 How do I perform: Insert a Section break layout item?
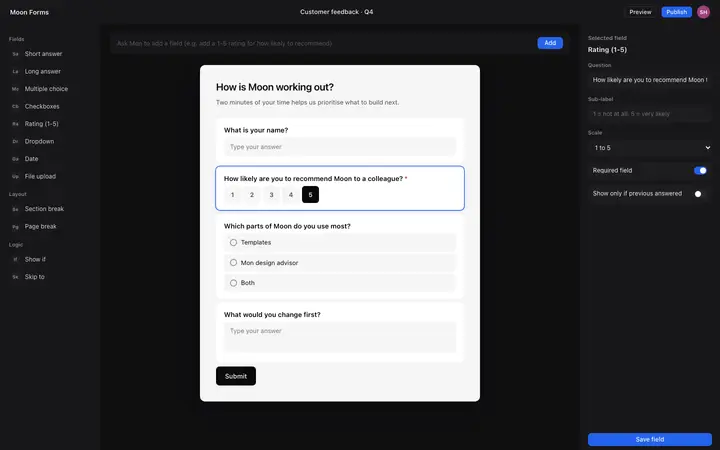coord(50,208)
